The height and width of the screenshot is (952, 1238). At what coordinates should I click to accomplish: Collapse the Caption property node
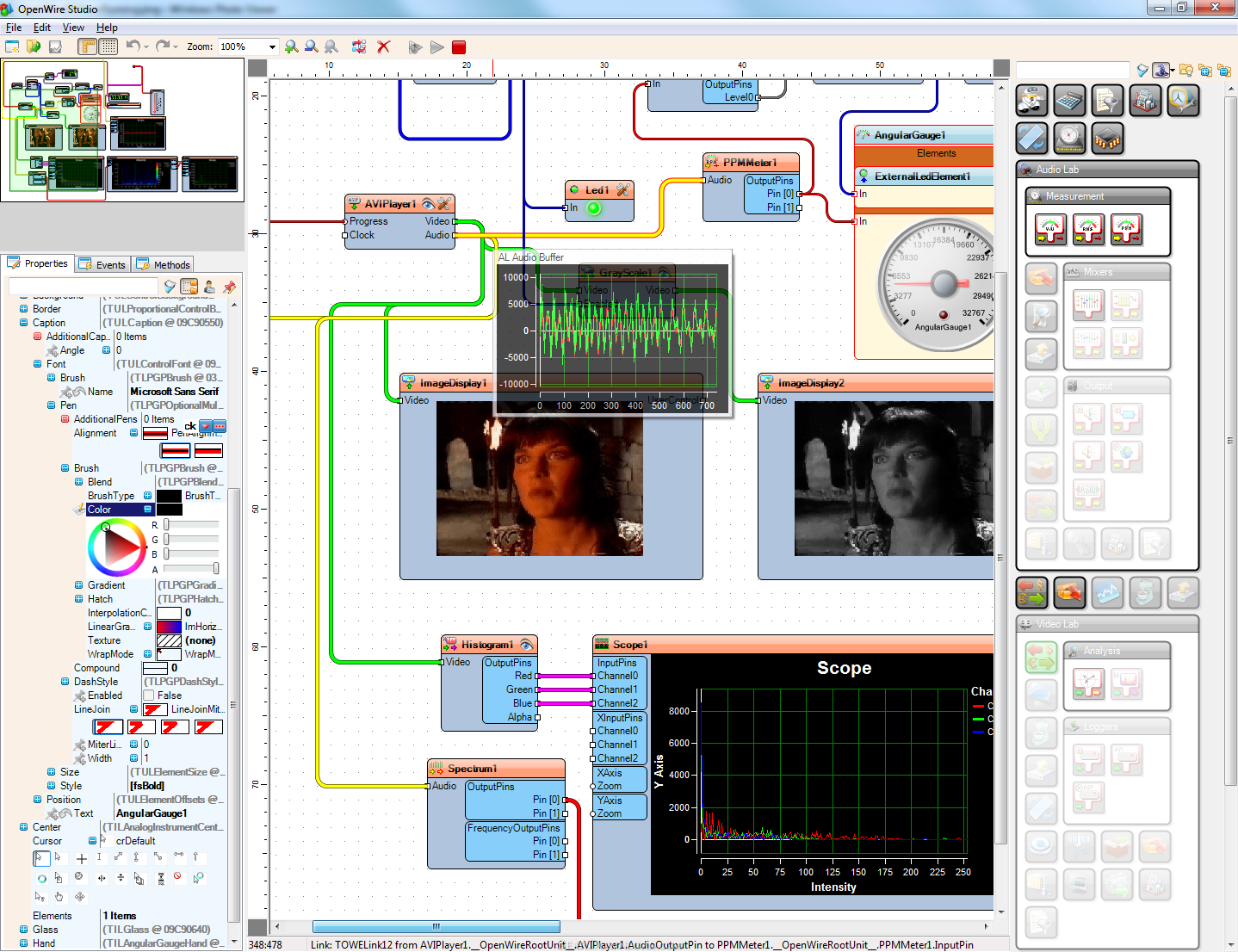click(23, 323)
